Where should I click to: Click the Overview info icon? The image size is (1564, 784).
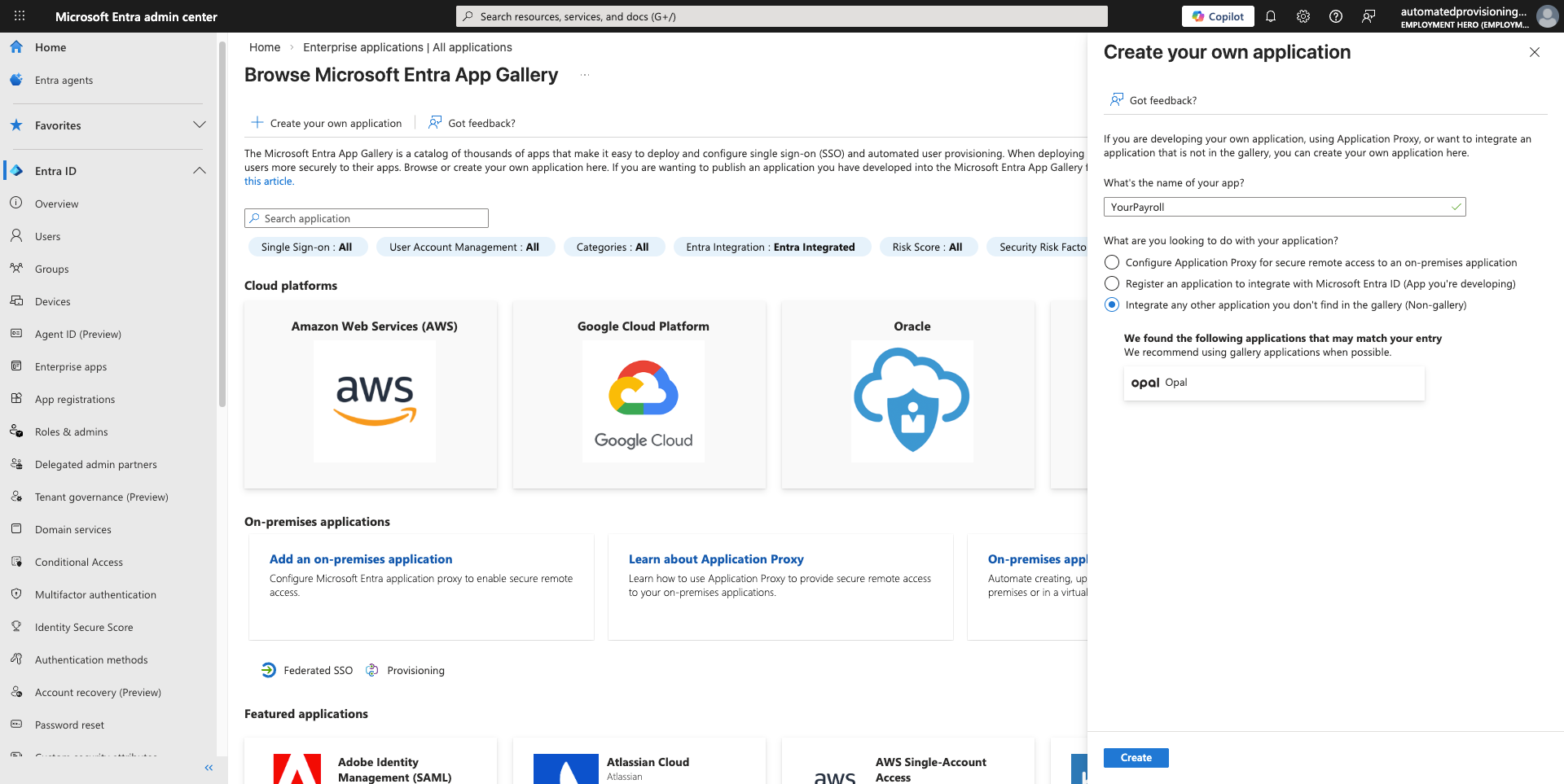(16, 203)
